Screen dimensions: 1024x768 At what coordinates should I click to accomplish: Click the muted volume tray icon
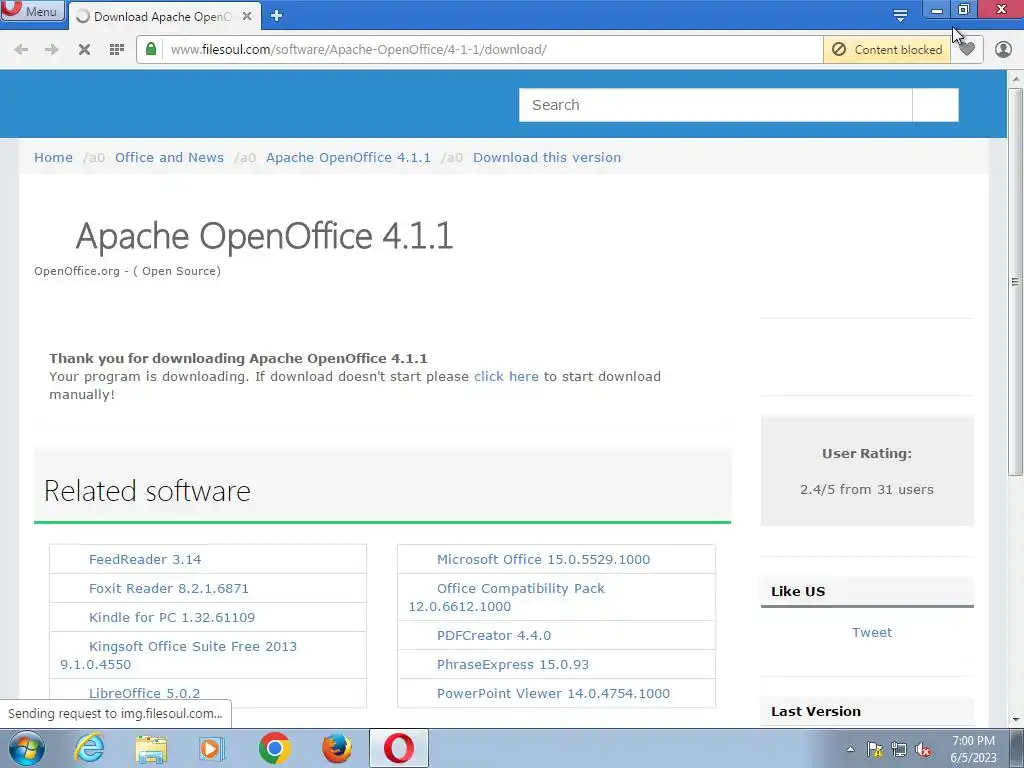coord(923,749)
